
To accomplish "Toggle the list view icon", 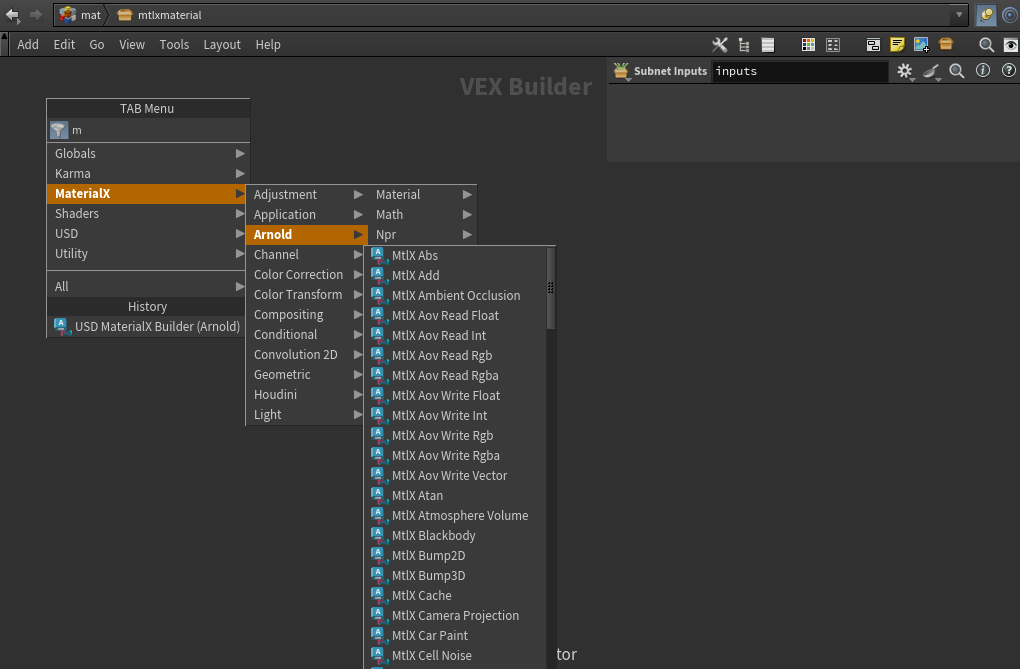I will click(768, 45).
